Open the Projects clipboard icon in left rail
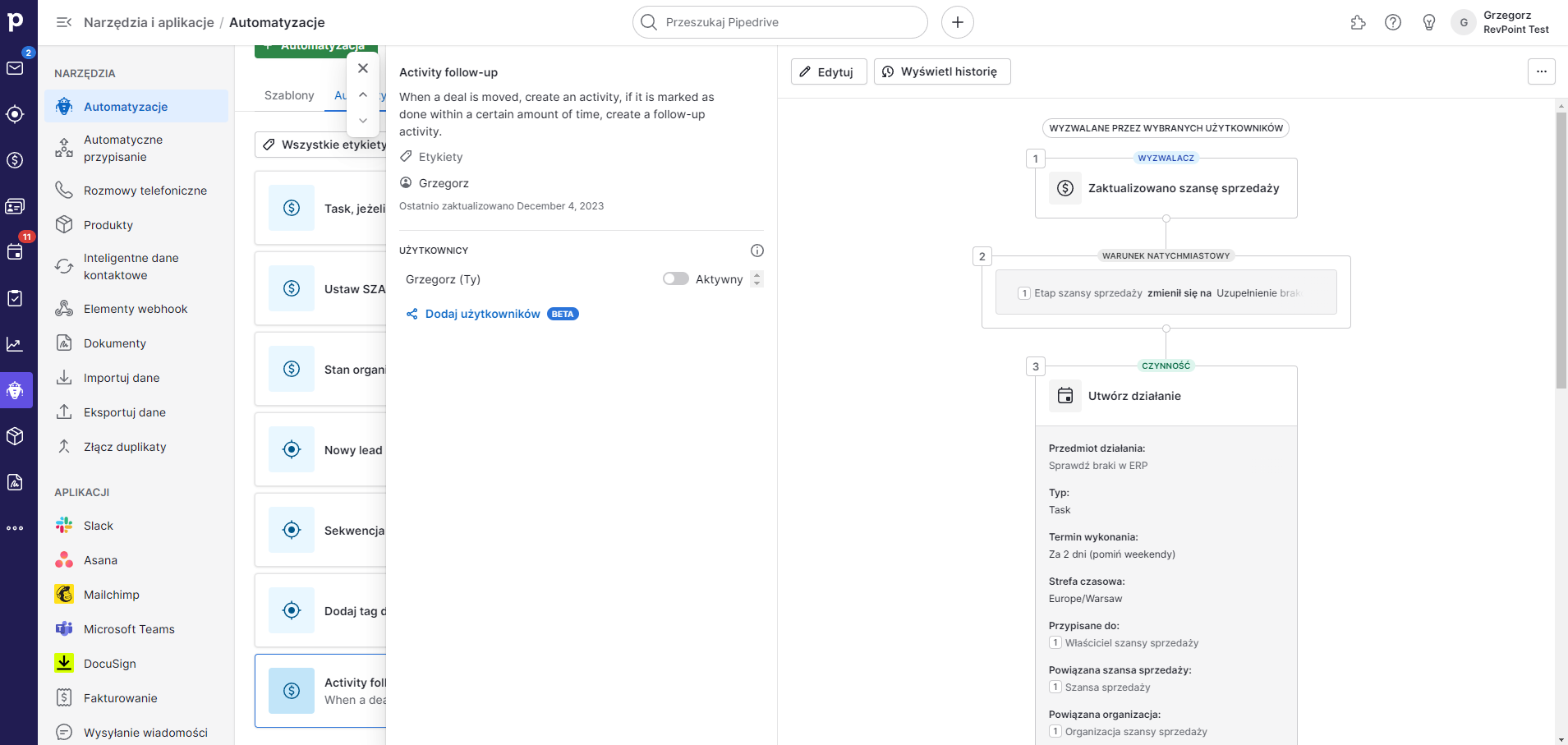The height and width of the screenshot is (745, 1568). coord(16,298)
